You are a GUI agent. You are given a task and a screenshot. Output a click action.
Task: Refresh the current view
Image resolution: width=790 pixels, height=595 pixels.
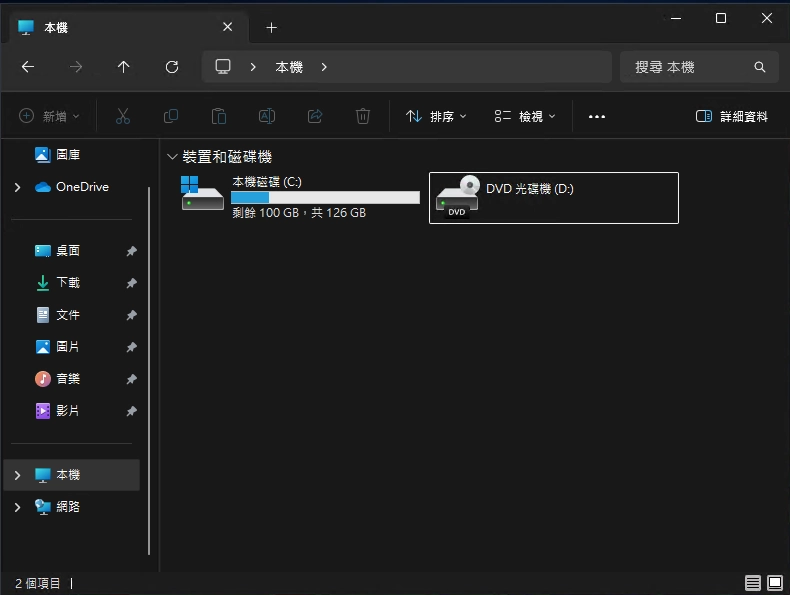[172, 67]
